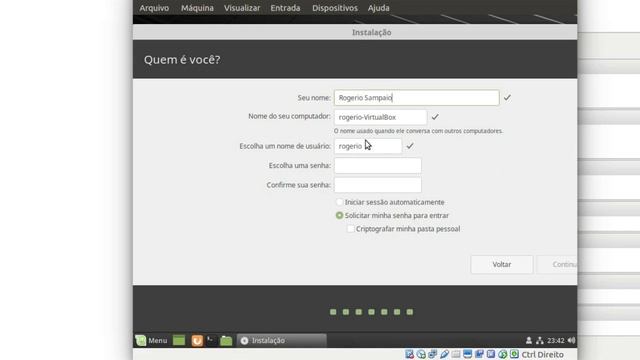Click the nome de usuário field
This screenshot has width=640, height=360.
(x=368, y=146)
